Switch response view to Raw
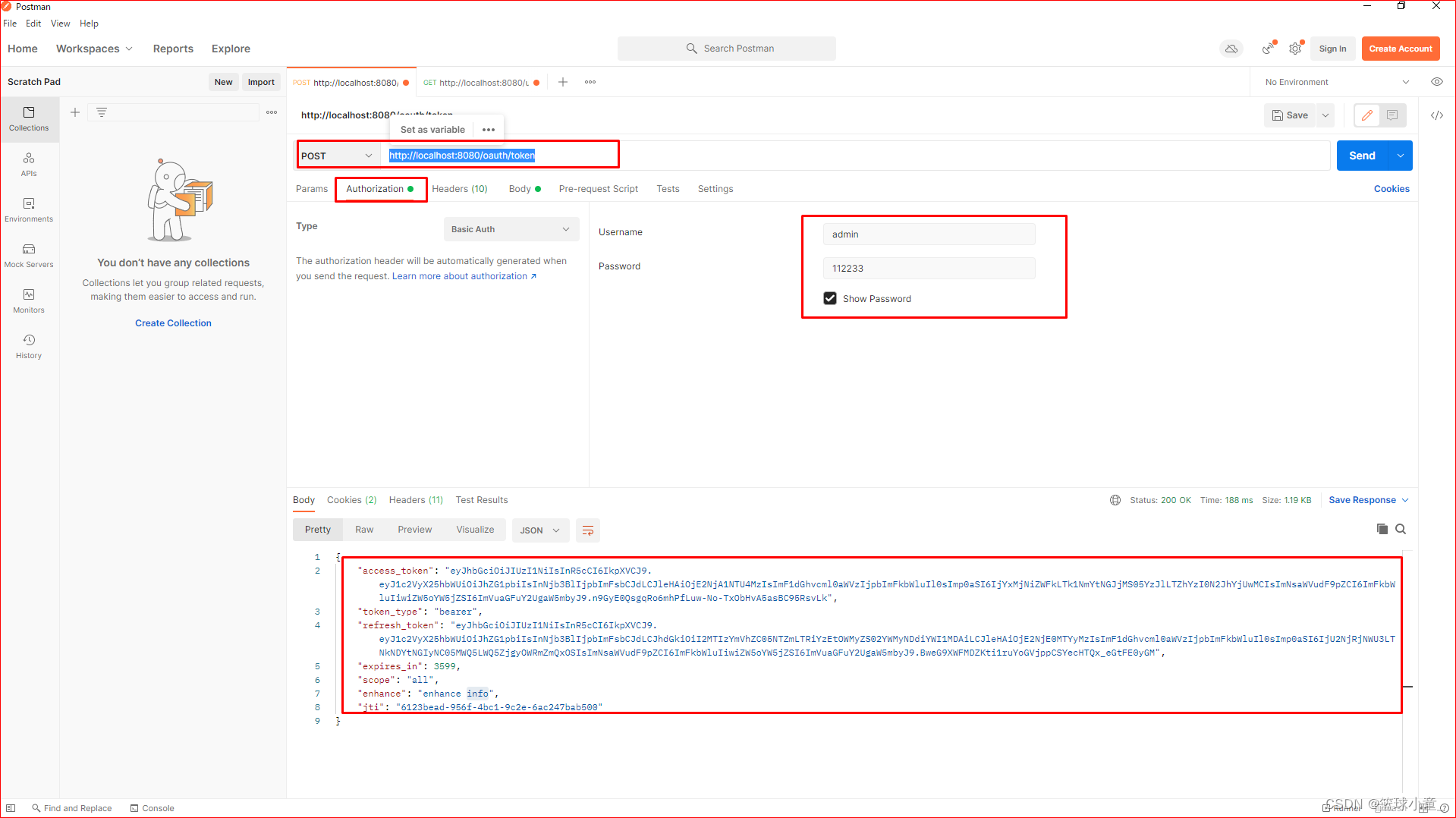1456x818 pixels. coord(364,530)
